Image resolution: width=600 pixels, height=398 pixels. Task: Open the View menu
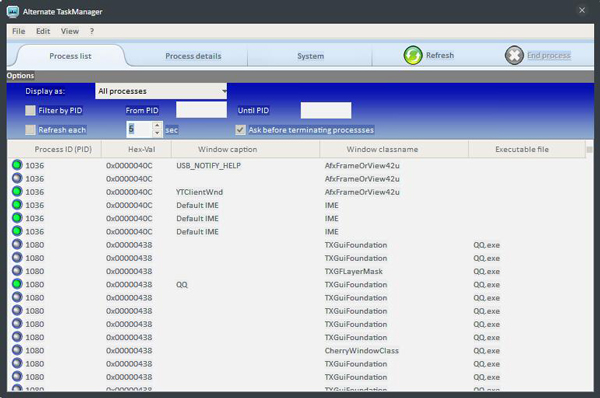pos(70,31)
